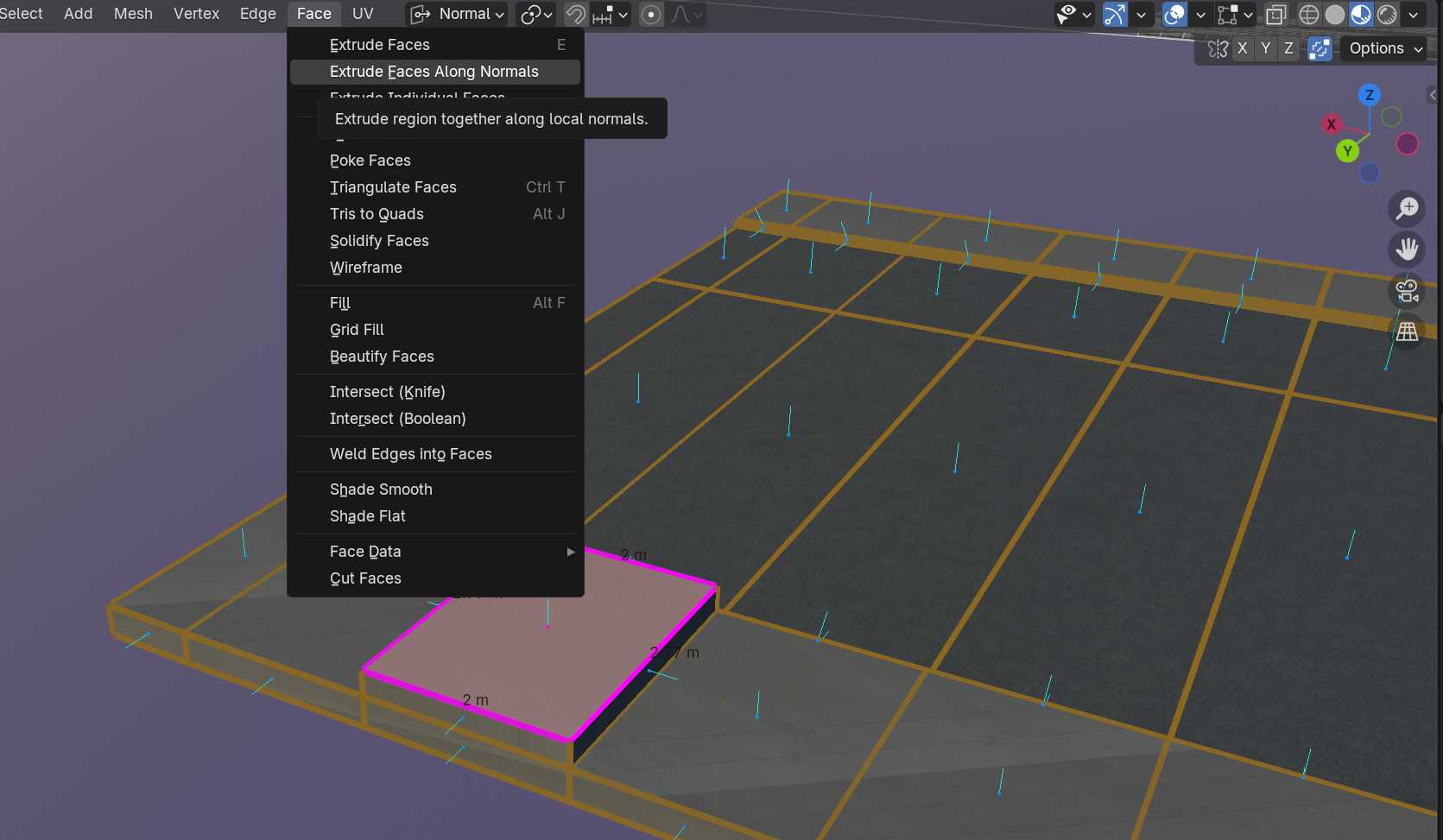
Task: Click the mesh symmetry butterfly icon
Action: [x=1218, y=48]
